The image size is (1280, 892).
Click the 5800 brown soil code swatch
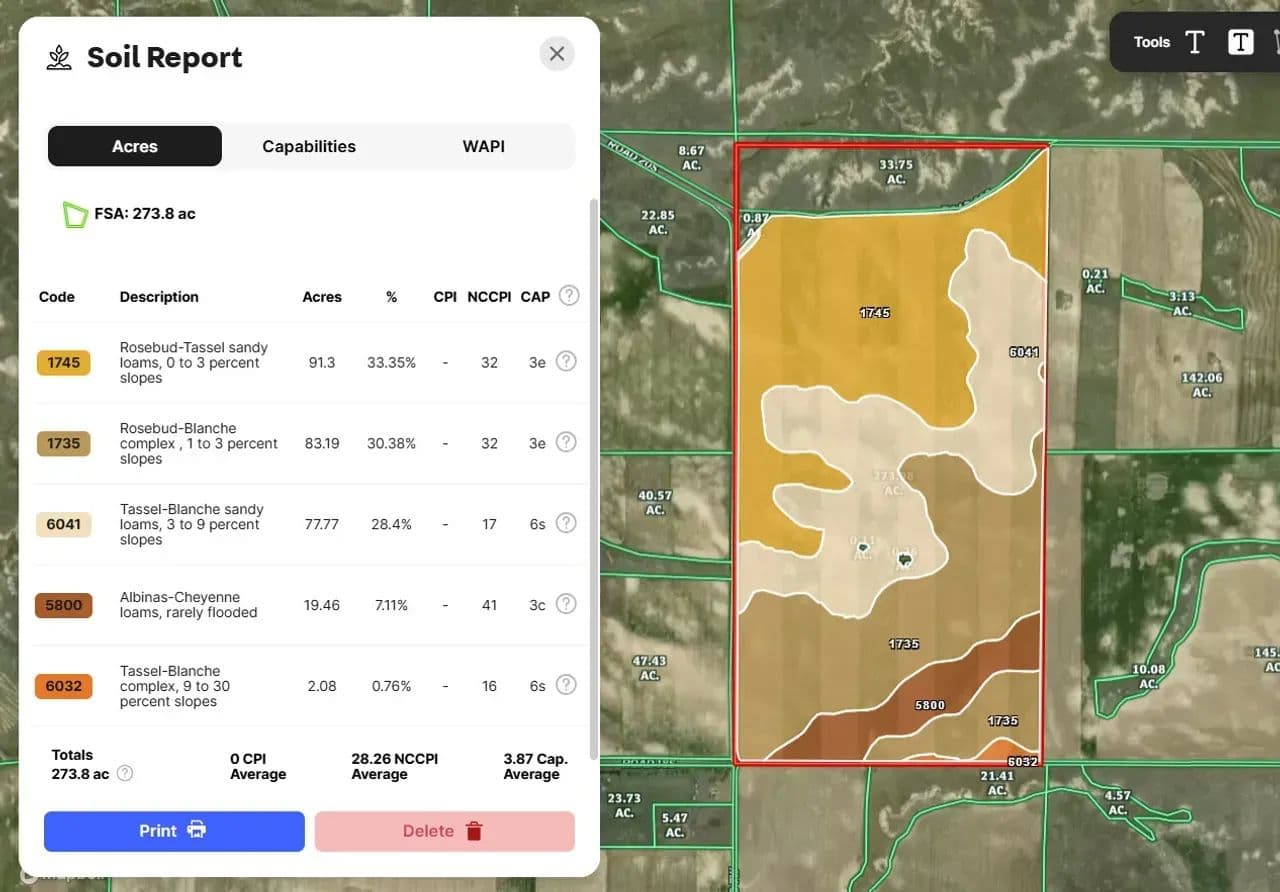63,605
